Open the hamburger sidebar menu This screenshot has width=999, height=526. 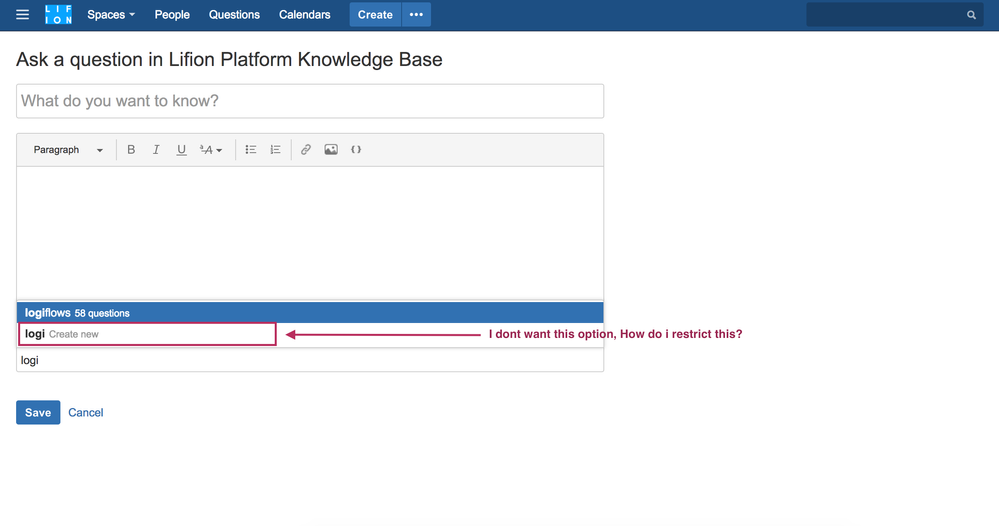[x=22, y=15]
